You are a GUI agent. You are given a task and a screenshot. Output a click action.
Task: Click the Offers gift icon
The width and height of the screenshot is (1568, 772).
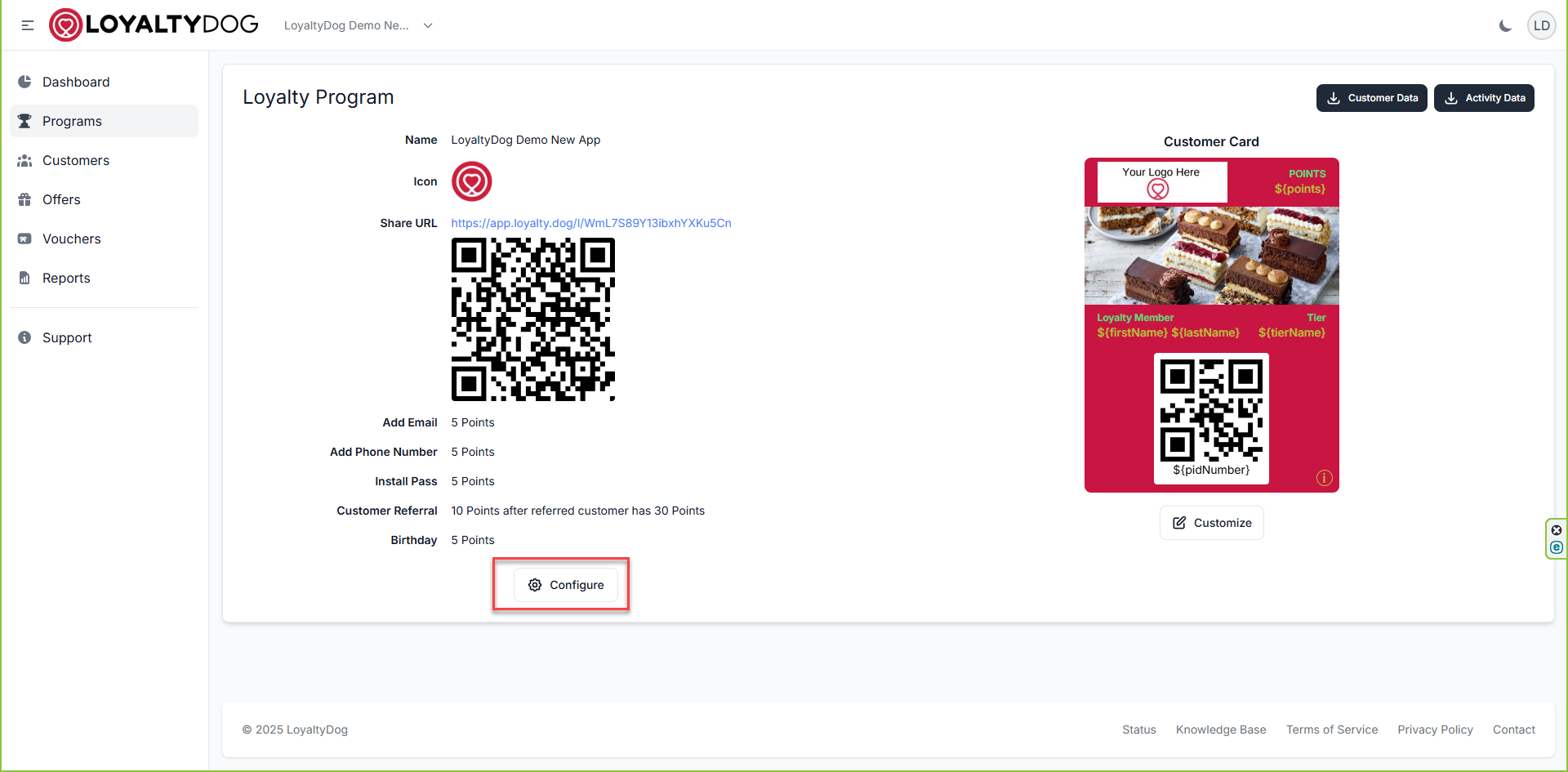point(24,199)
